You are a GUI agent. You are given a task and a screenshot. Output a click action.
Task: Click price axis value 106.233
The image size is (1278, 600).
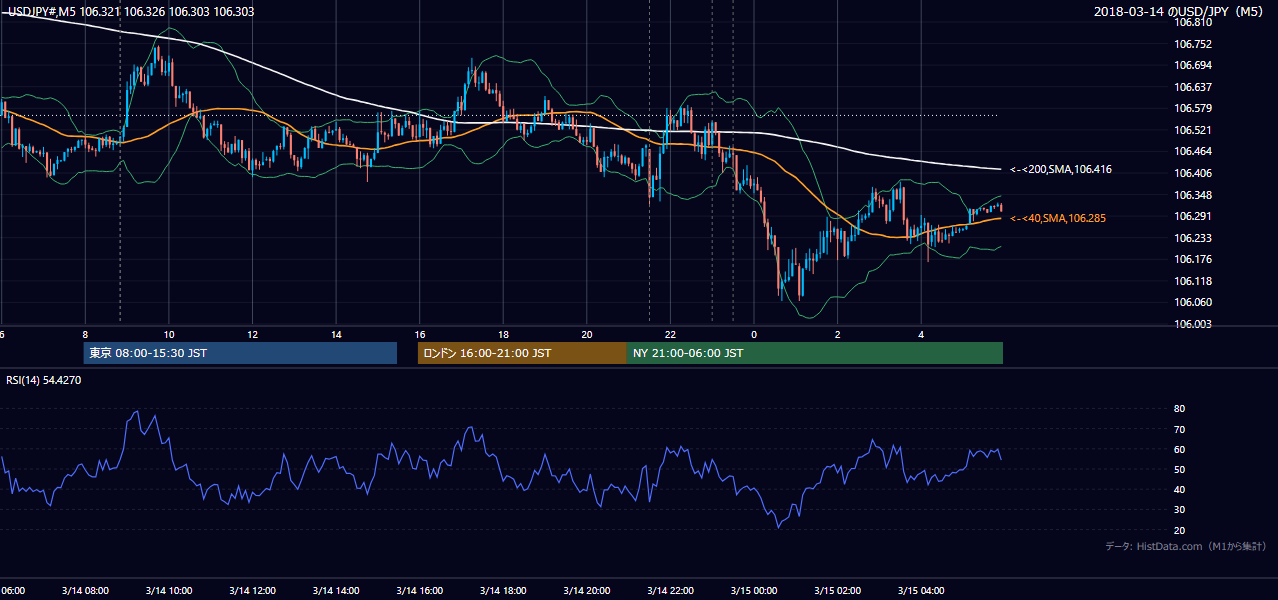pyautogui.click(x=1192, y=238)
